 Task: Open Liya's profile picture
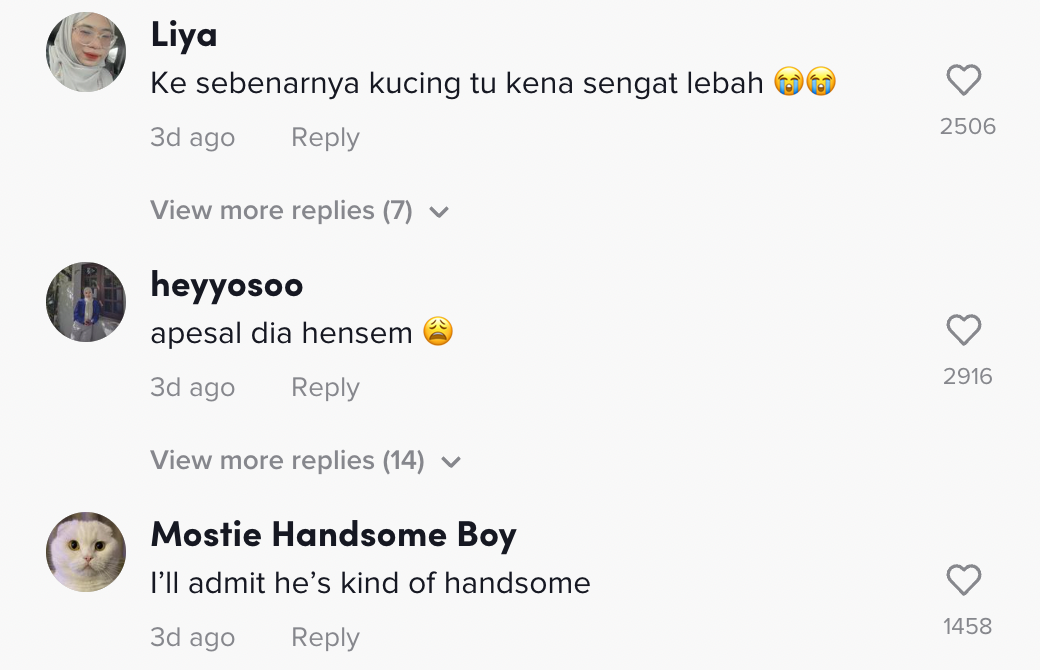tap(86, 52)
